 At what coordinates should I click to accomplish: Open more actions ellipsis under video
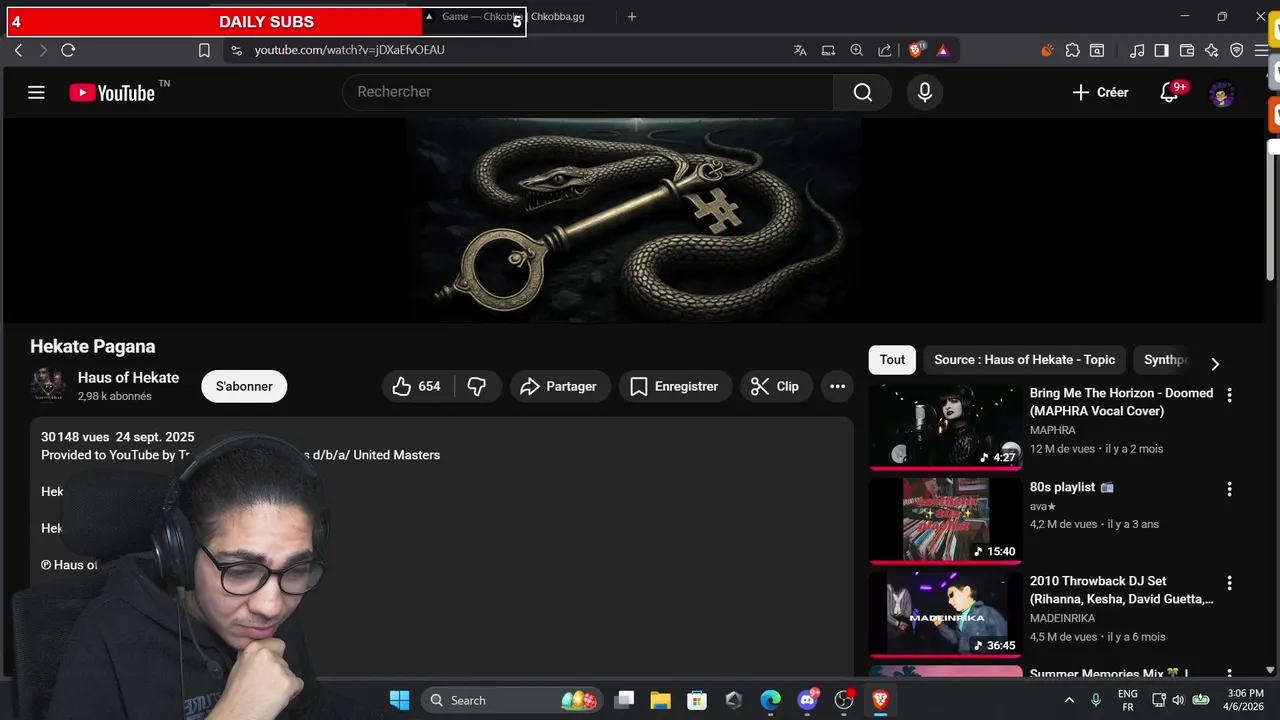837,386
